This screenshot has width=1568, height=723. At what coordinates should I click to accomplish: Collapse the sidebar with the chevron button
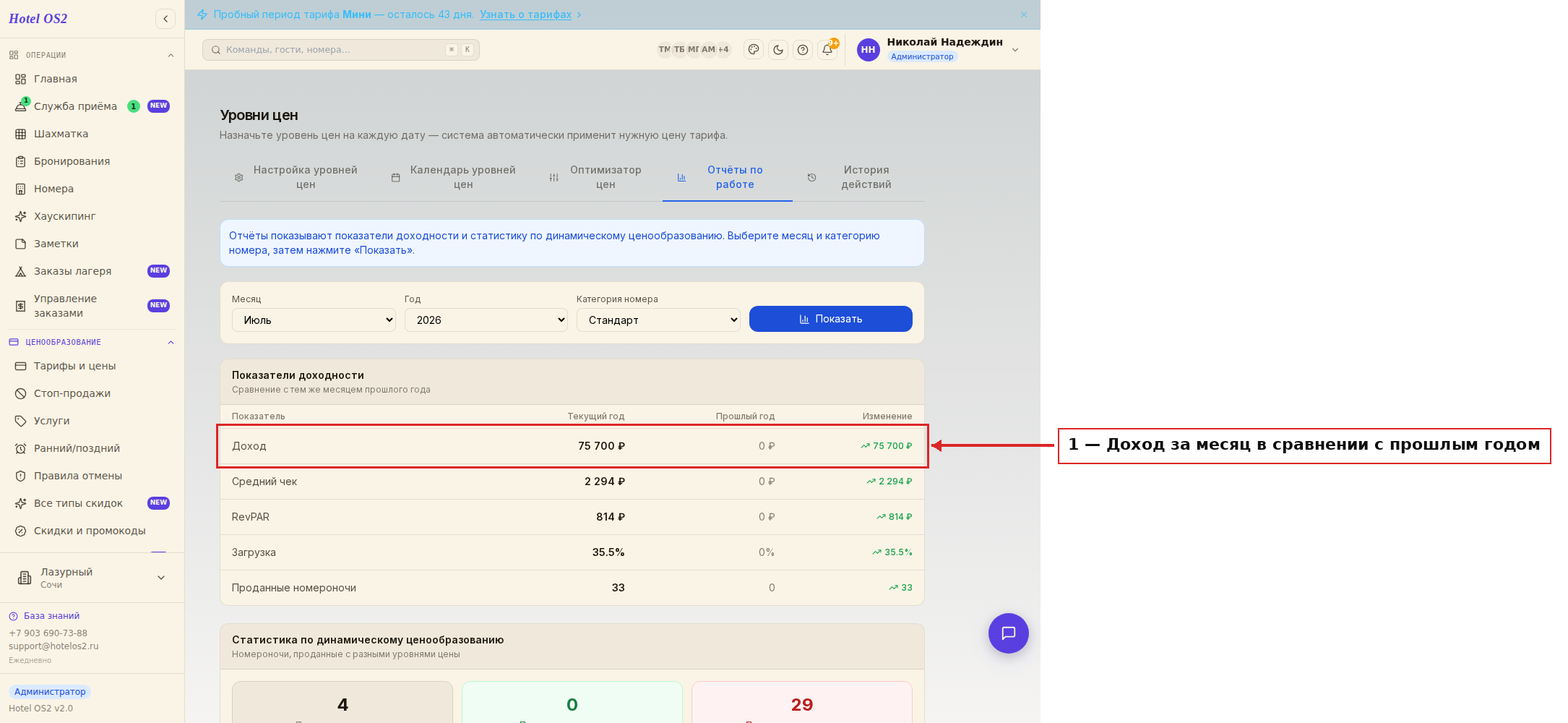[x=165, y=19]
